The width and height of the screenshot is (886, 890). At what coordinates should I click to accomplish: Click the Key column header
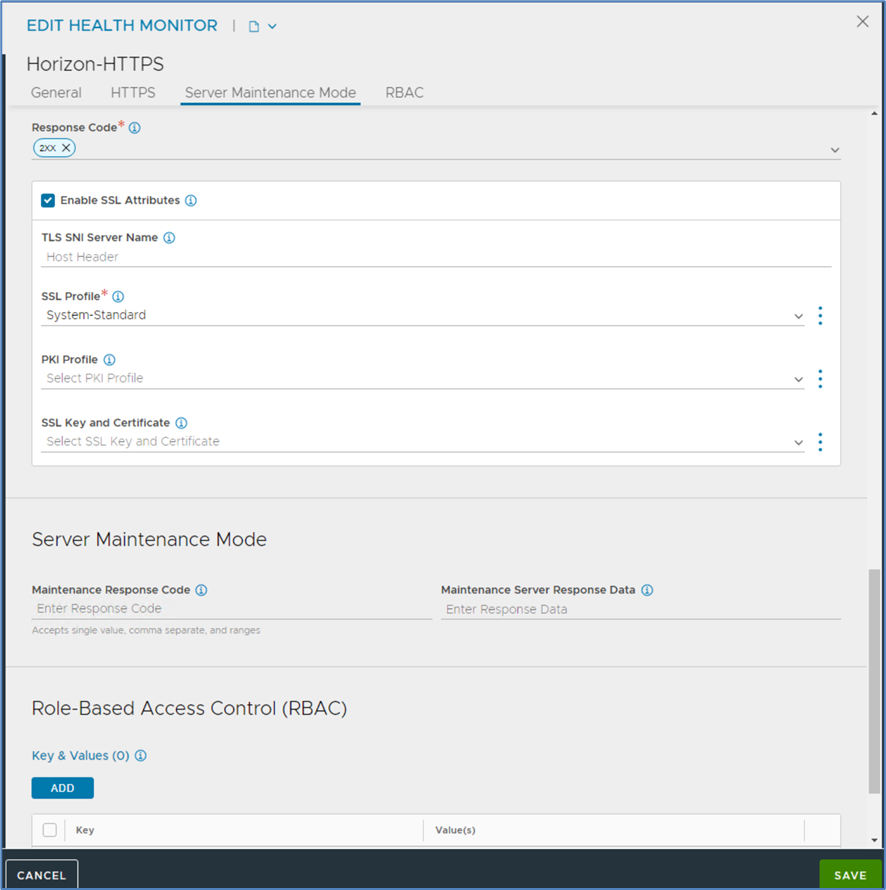[x=85, y=830]
